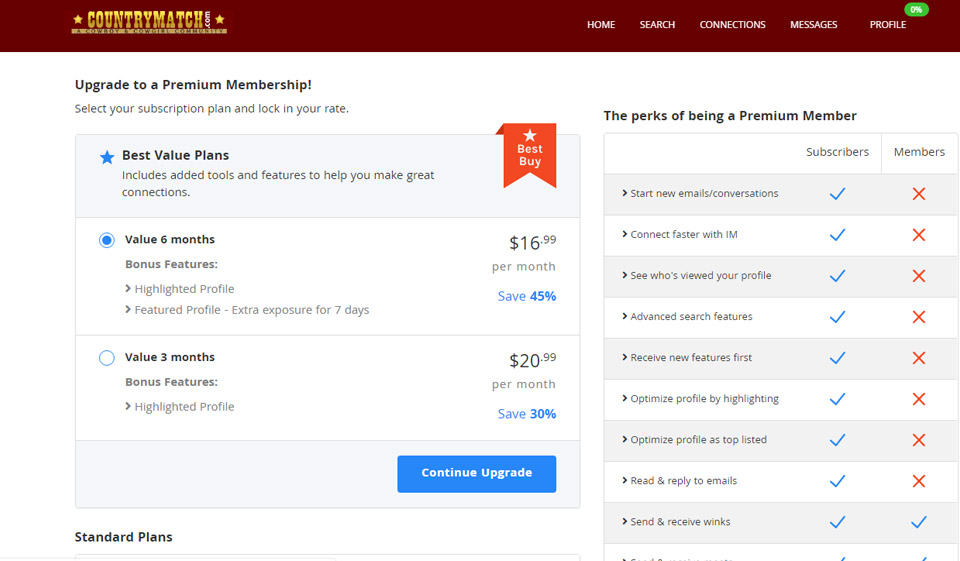
Task: Open the Messages menu item
Action: pos(813,25)
